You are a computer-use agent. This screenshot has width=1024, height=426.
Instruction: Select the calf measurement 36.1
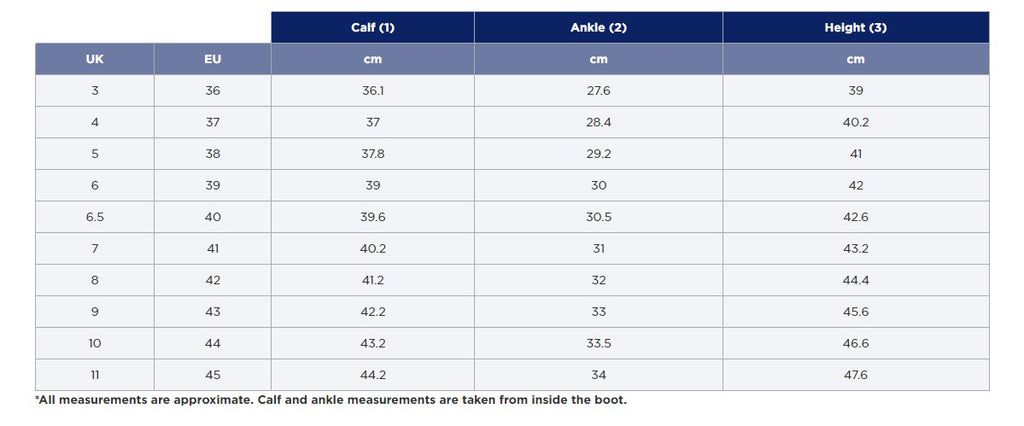[373, 91]
